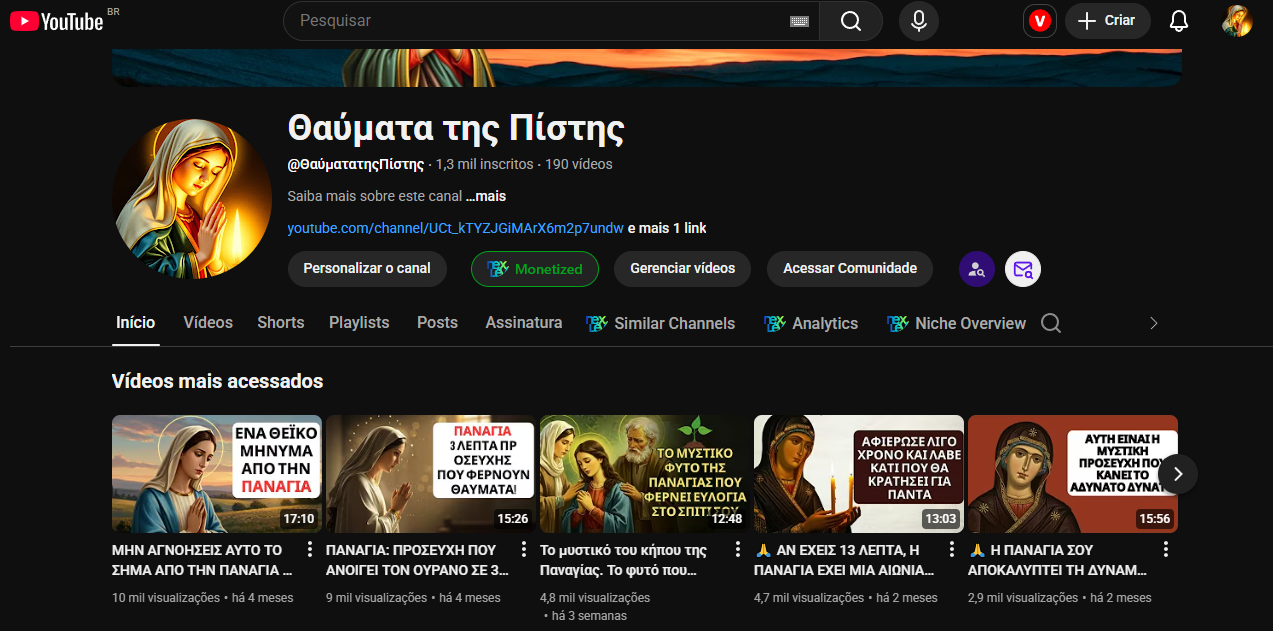
Task: Open the Niche Overview tab
Action: (956, 323)
